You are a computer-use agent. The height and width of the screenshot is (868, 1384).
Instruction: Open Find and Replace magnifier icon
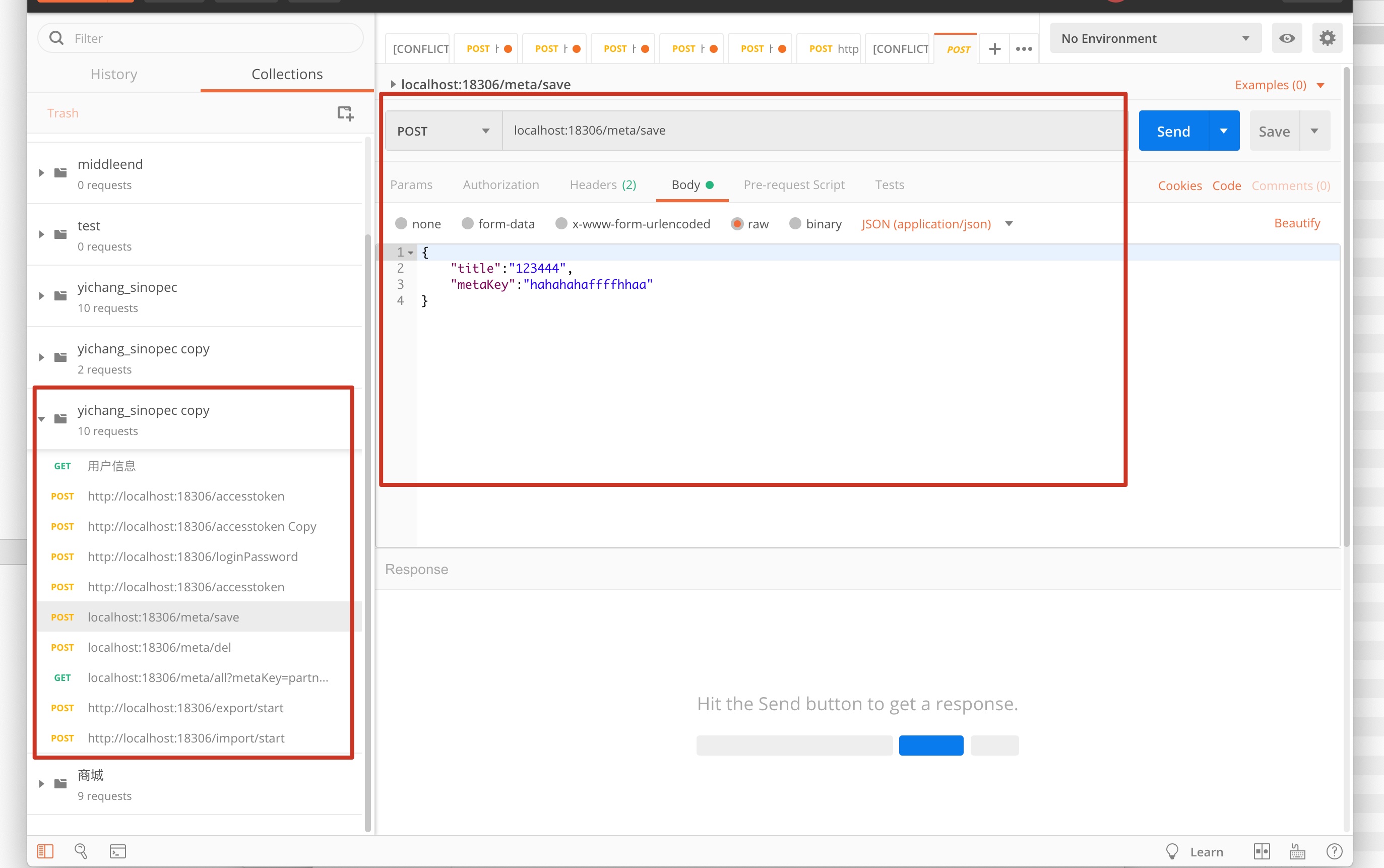[x=81, y=851]
